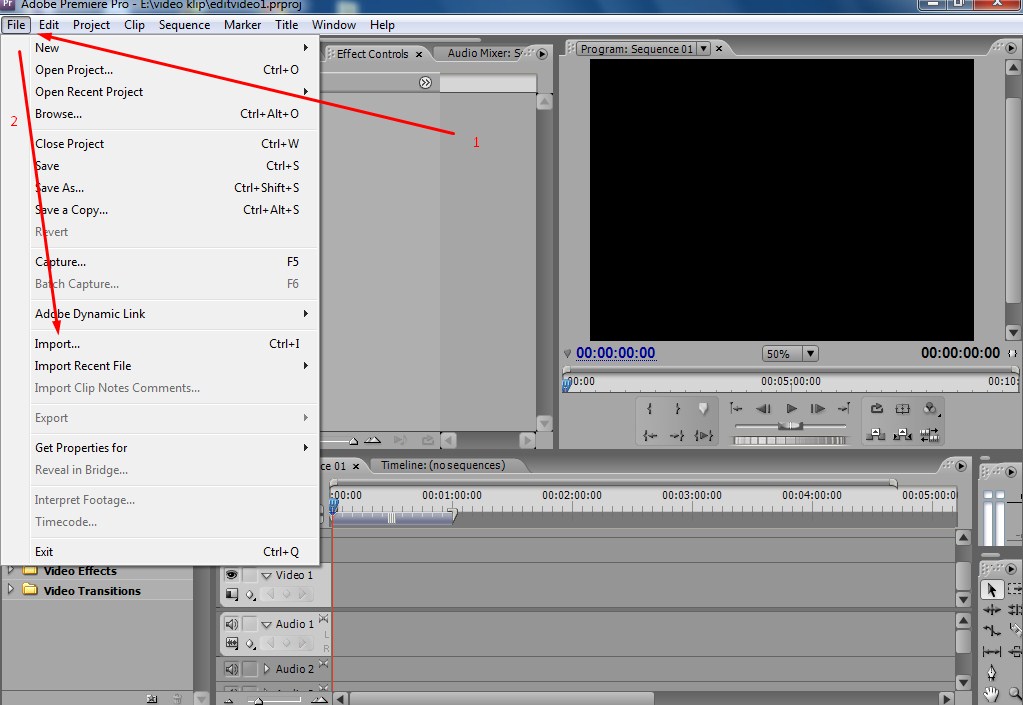Select the Ripple Edit tool

tap(992, 610)
